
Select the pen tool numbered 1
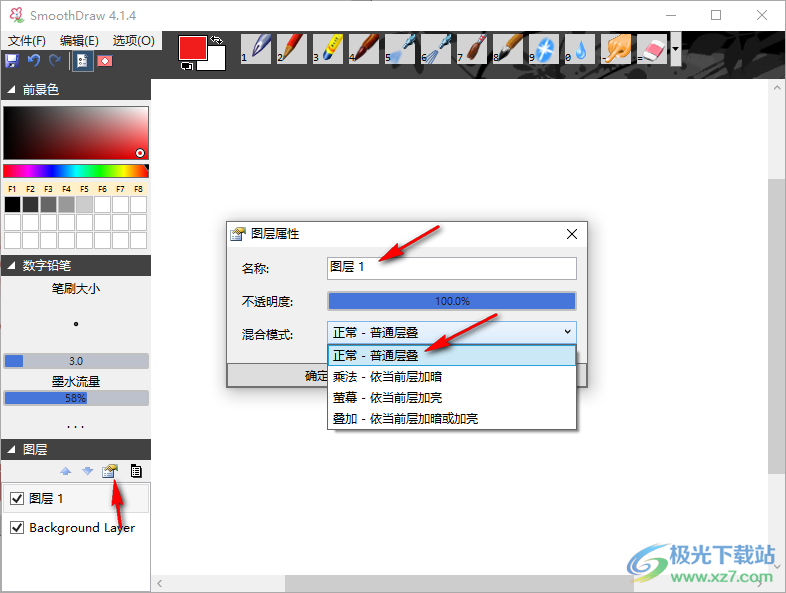[256, 49]
